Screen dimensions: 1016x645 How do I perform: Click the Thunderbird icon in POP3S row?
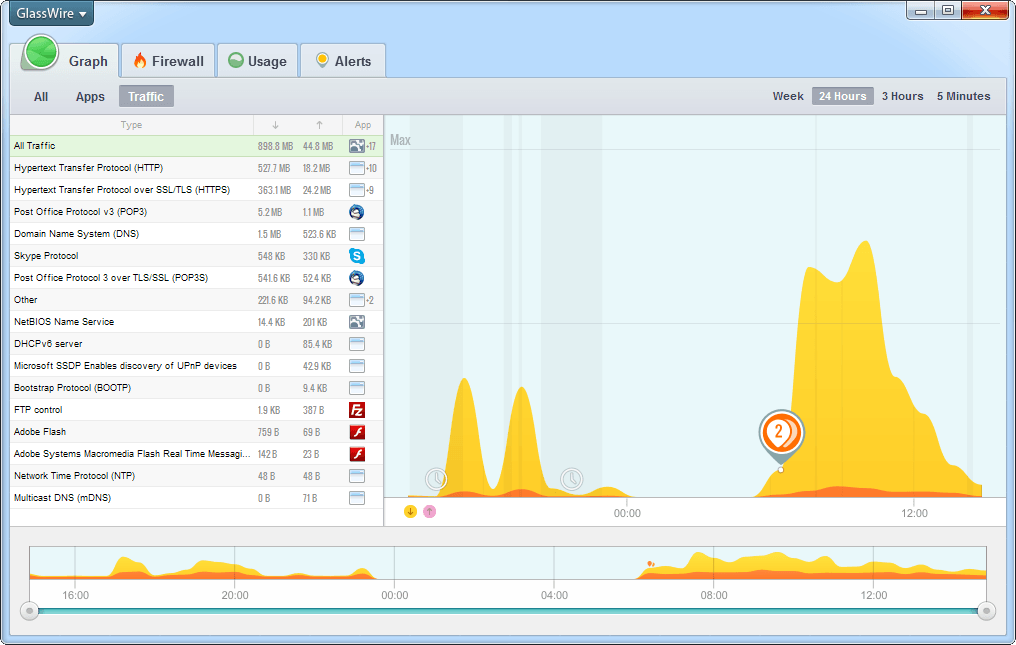[x=356, y=278]
